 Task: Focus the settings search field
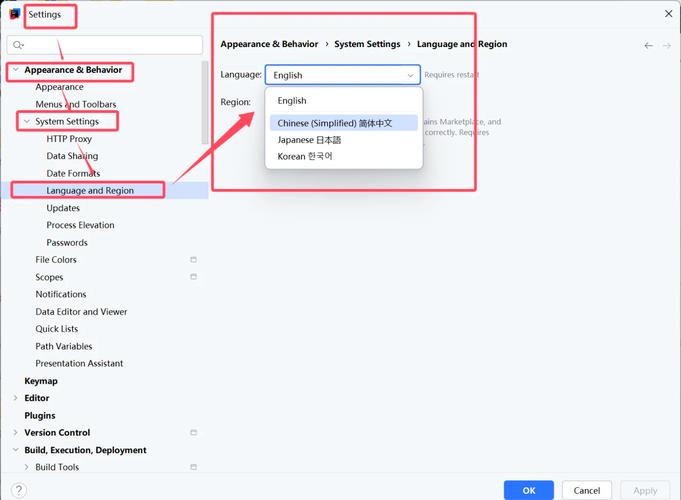pos(110,46)
